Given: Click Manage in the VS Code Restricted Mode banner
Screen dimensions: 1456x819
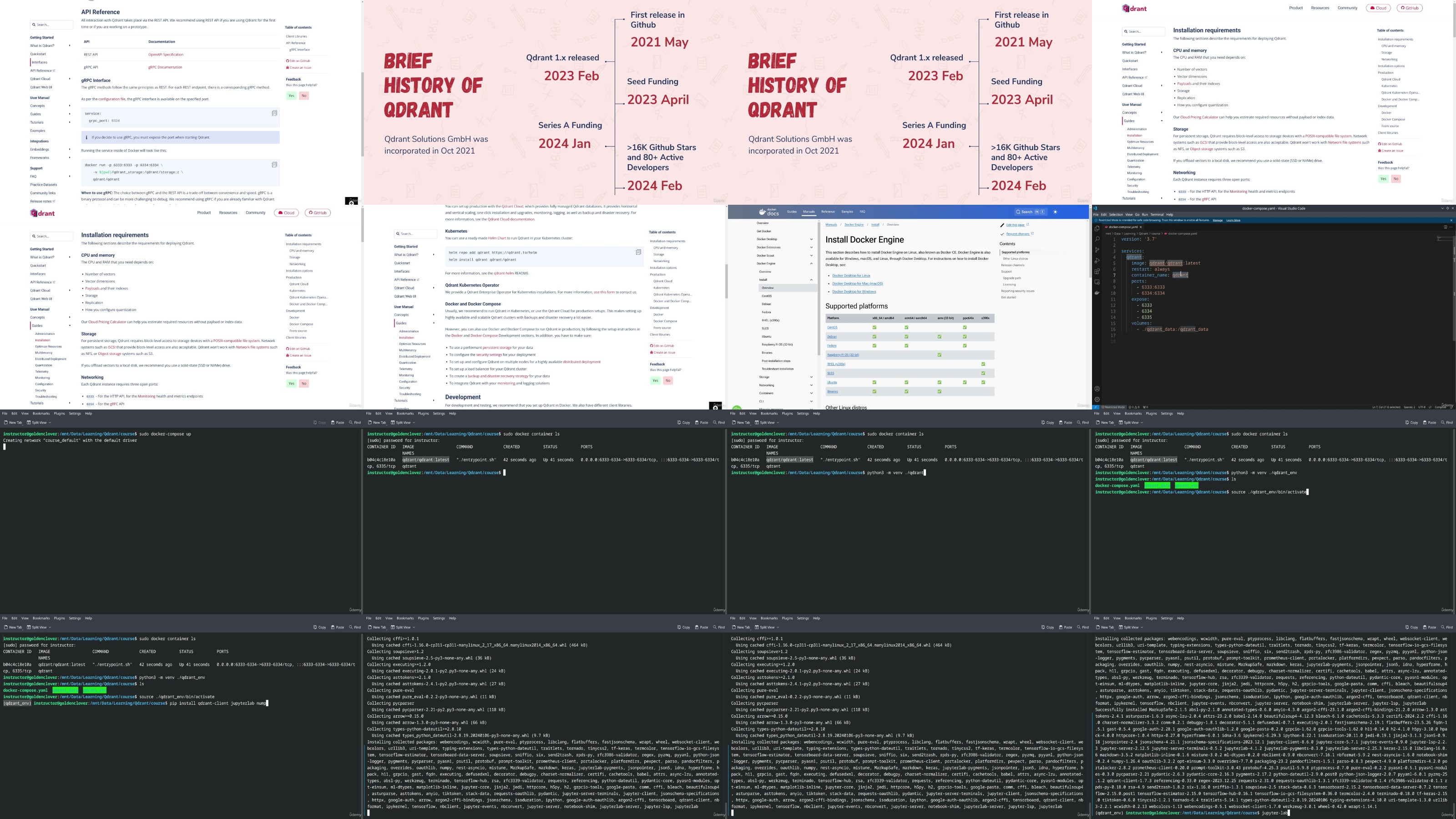Looking at the screenshot, I should pos(1218,220).
